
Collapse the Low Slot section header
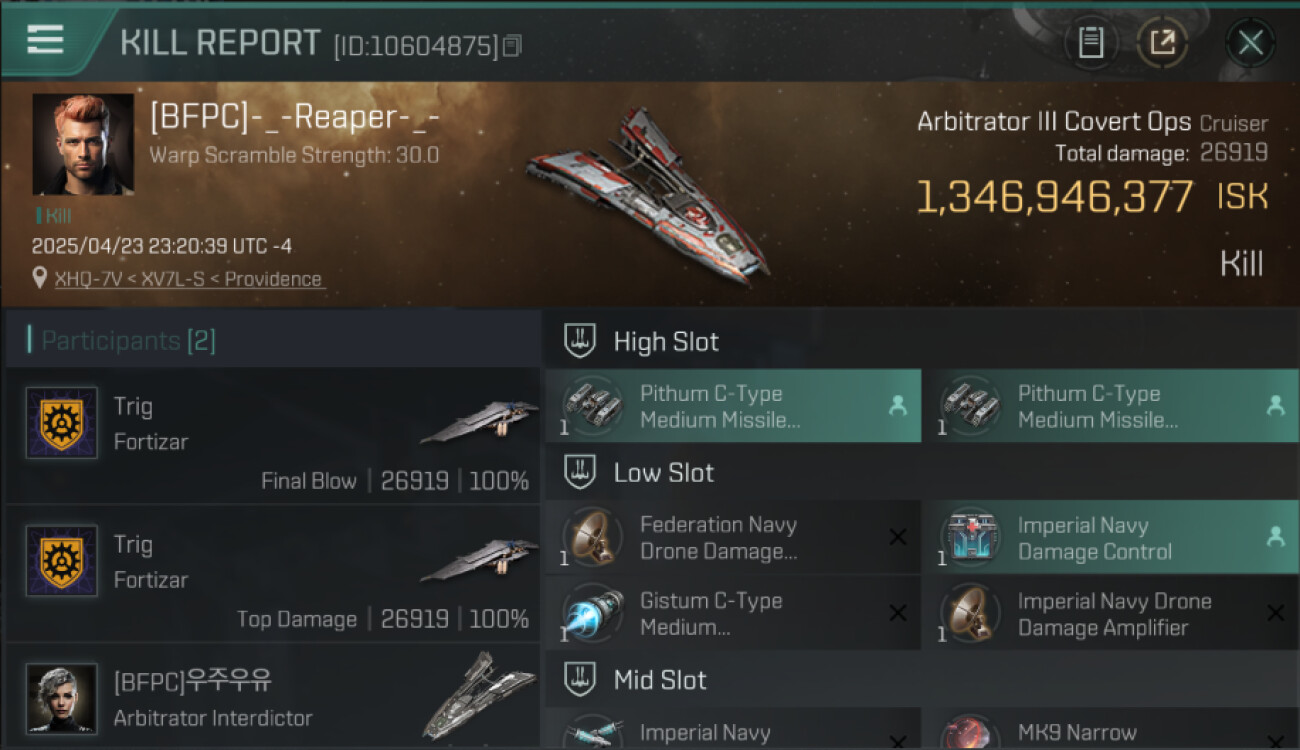[x=921, y=472]
